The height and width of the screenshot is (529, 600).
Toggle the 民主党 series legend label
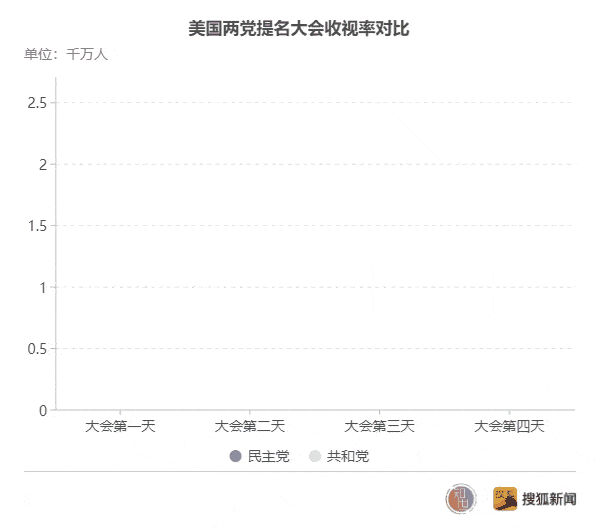(269, 456)
